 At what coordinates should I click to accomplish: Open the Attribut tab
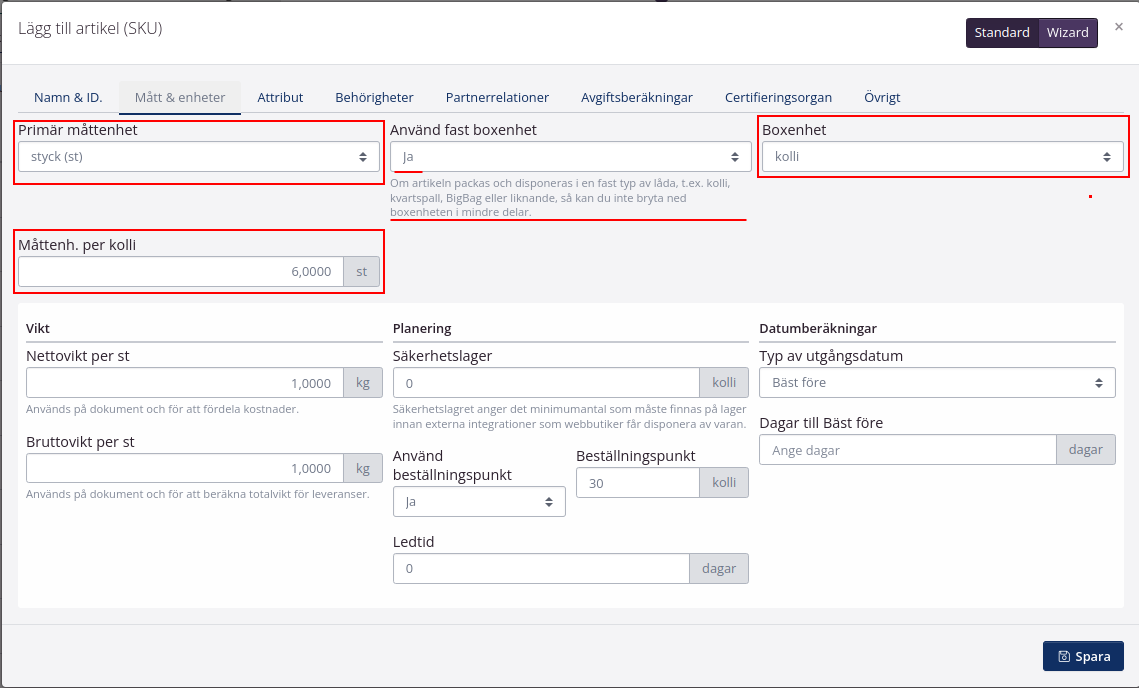[280, 98]
